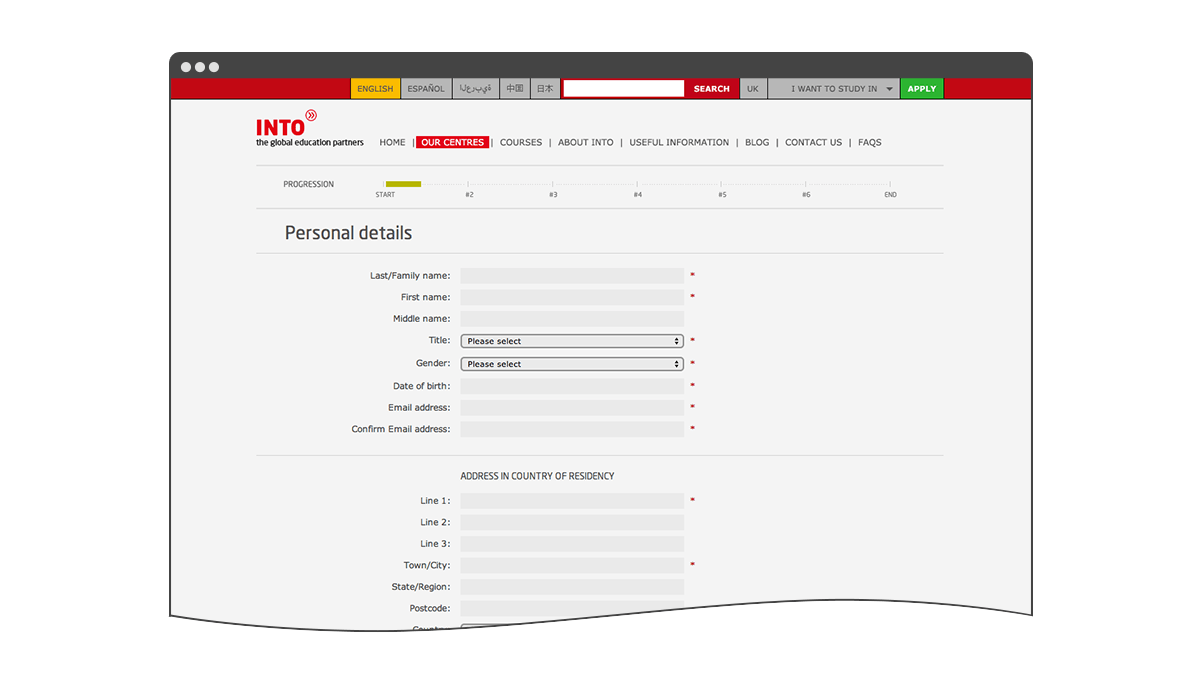1200x690 pixels.
Task: Click the Personal details heading
Action: coord(348,233)
